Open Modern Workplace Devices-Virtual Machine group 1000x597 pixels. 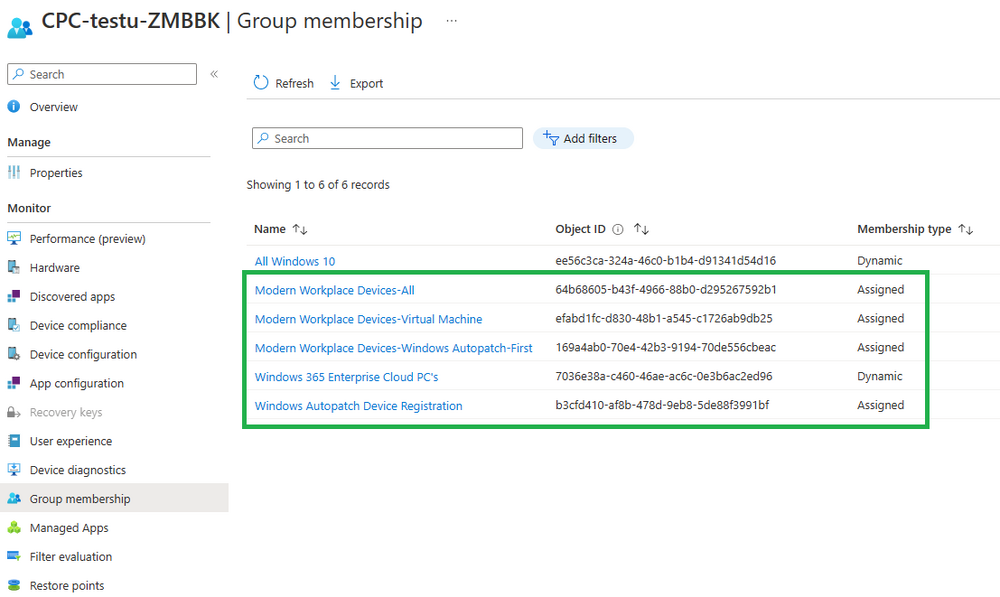coord(368,319)
